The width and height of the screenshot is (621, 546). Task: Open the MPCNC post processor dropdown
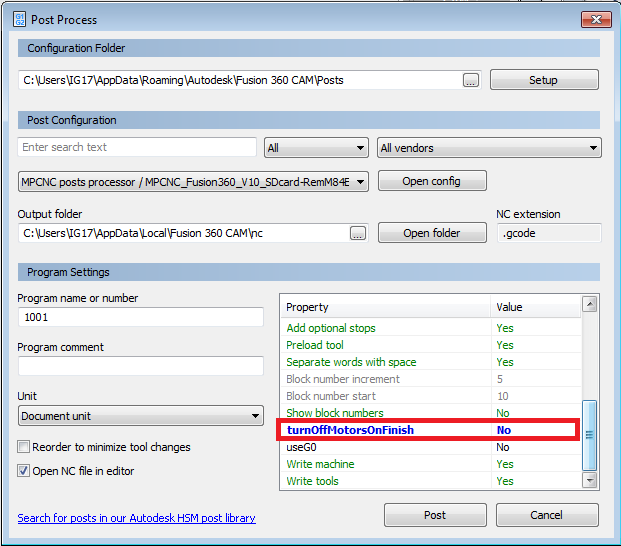click(x=194, y=181)
